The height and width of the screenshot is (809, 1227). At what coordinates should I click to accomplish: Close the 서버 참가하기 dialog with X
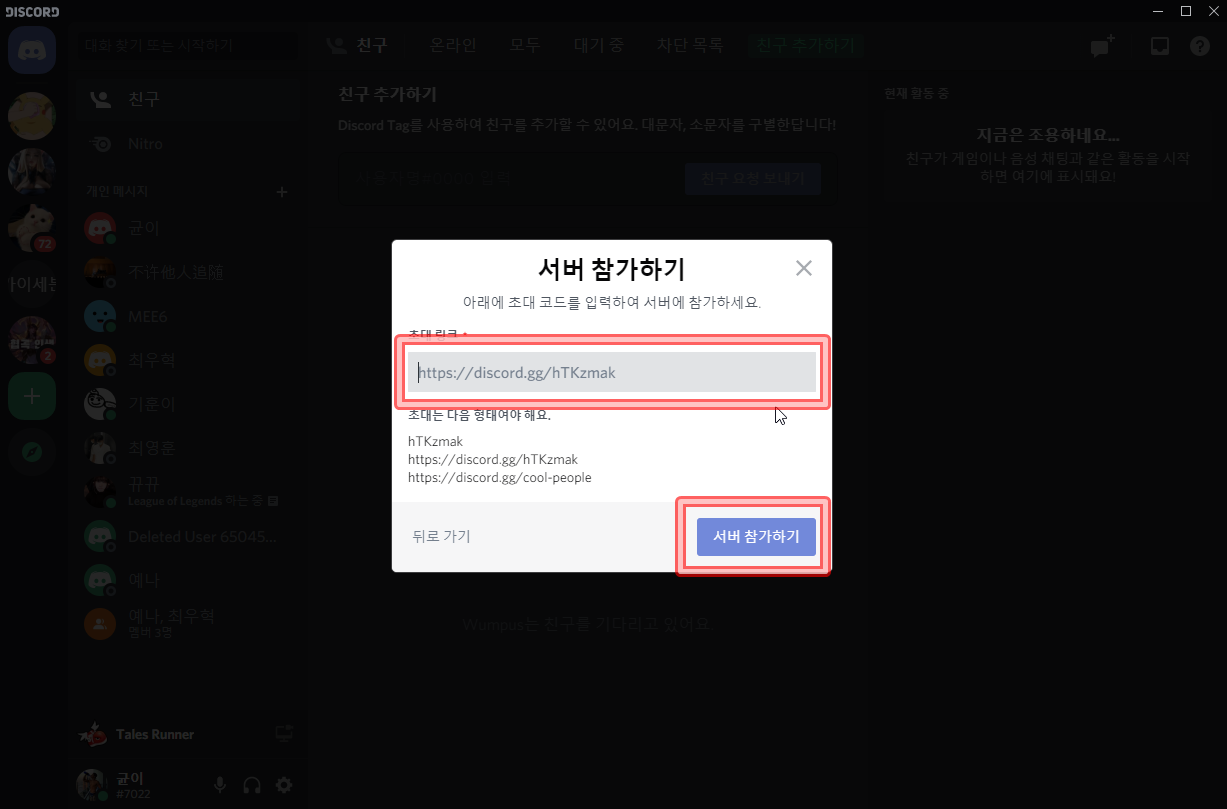tap(804, 268)
